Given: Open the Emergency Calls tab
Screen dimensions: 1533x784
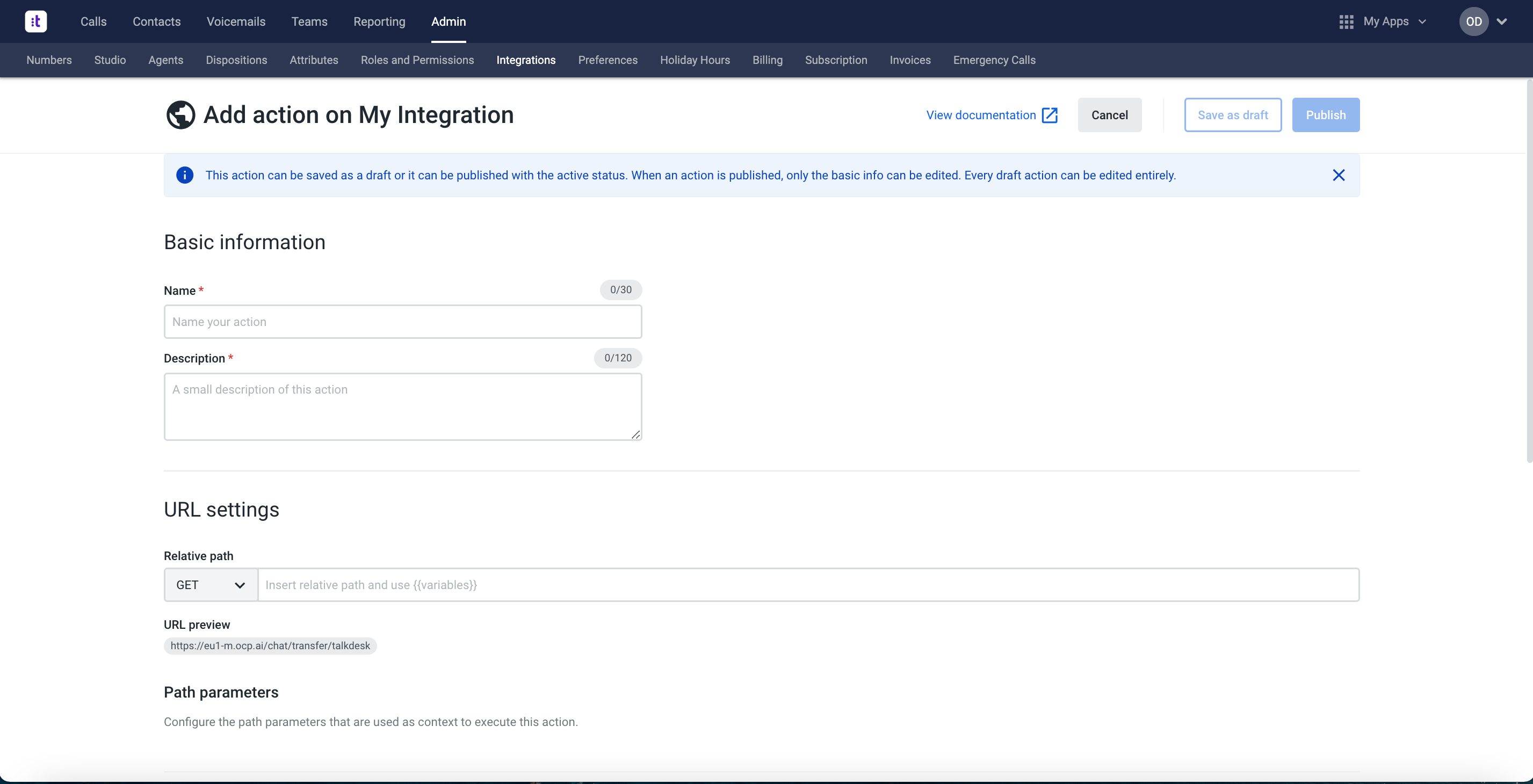Looking at the screenshot, I should click(x=994, y=60).
